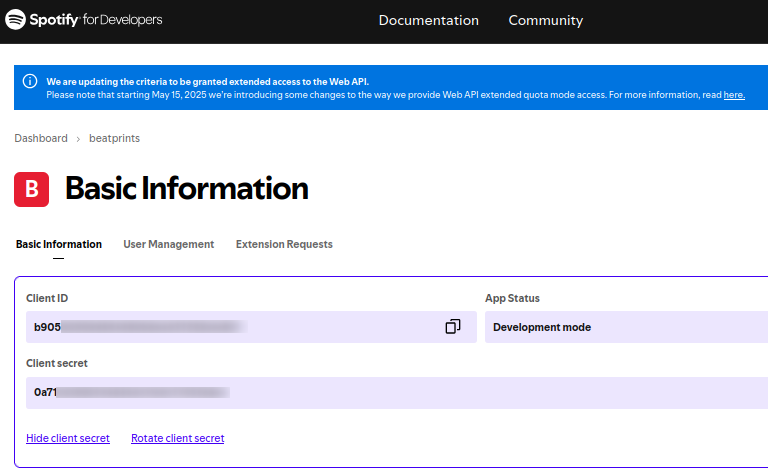Switch to the Basic Information tab
768x474 pixels.
(x=59, y=244)
